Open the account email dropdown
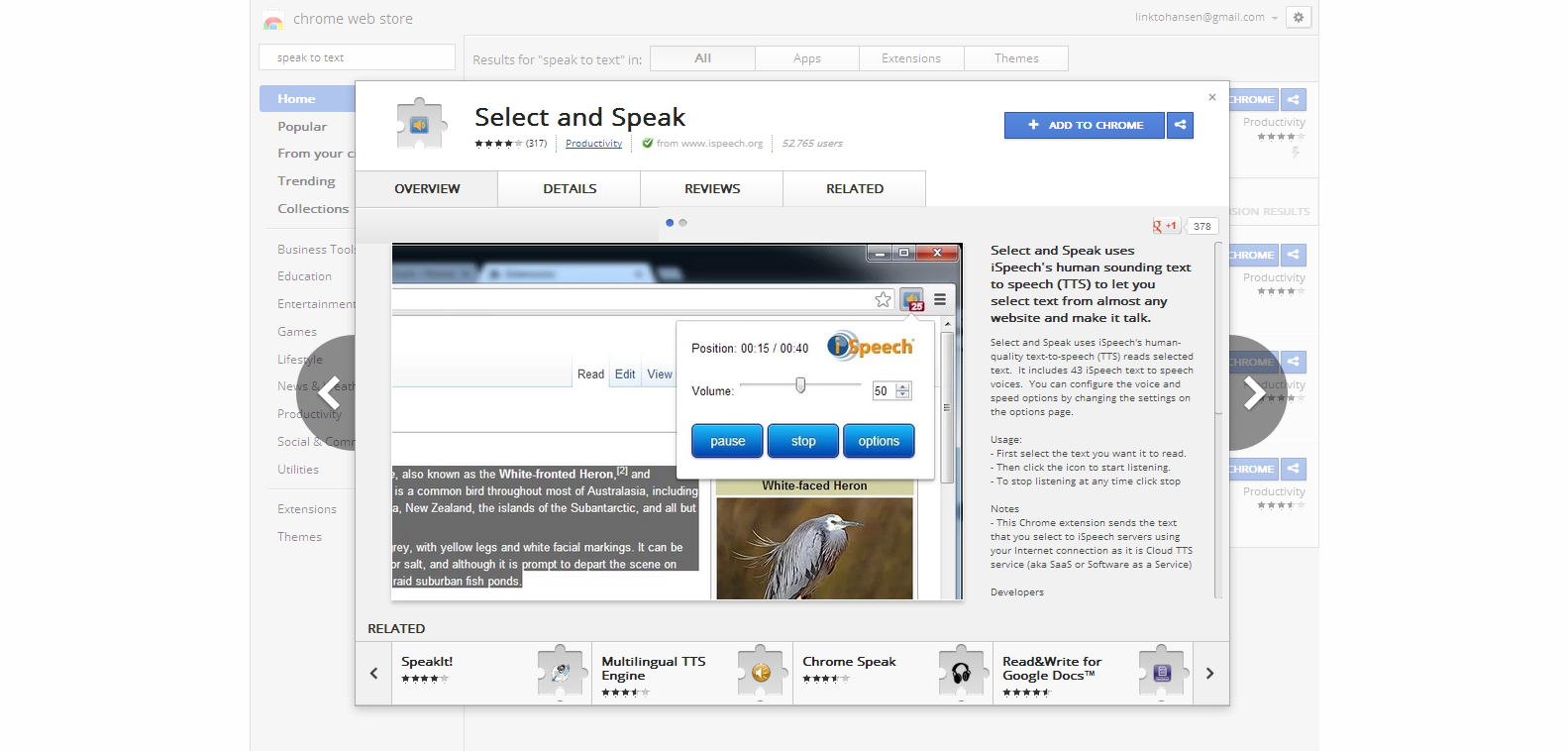The height and width of the screenshot is (751, 1568). point(1205,18)
